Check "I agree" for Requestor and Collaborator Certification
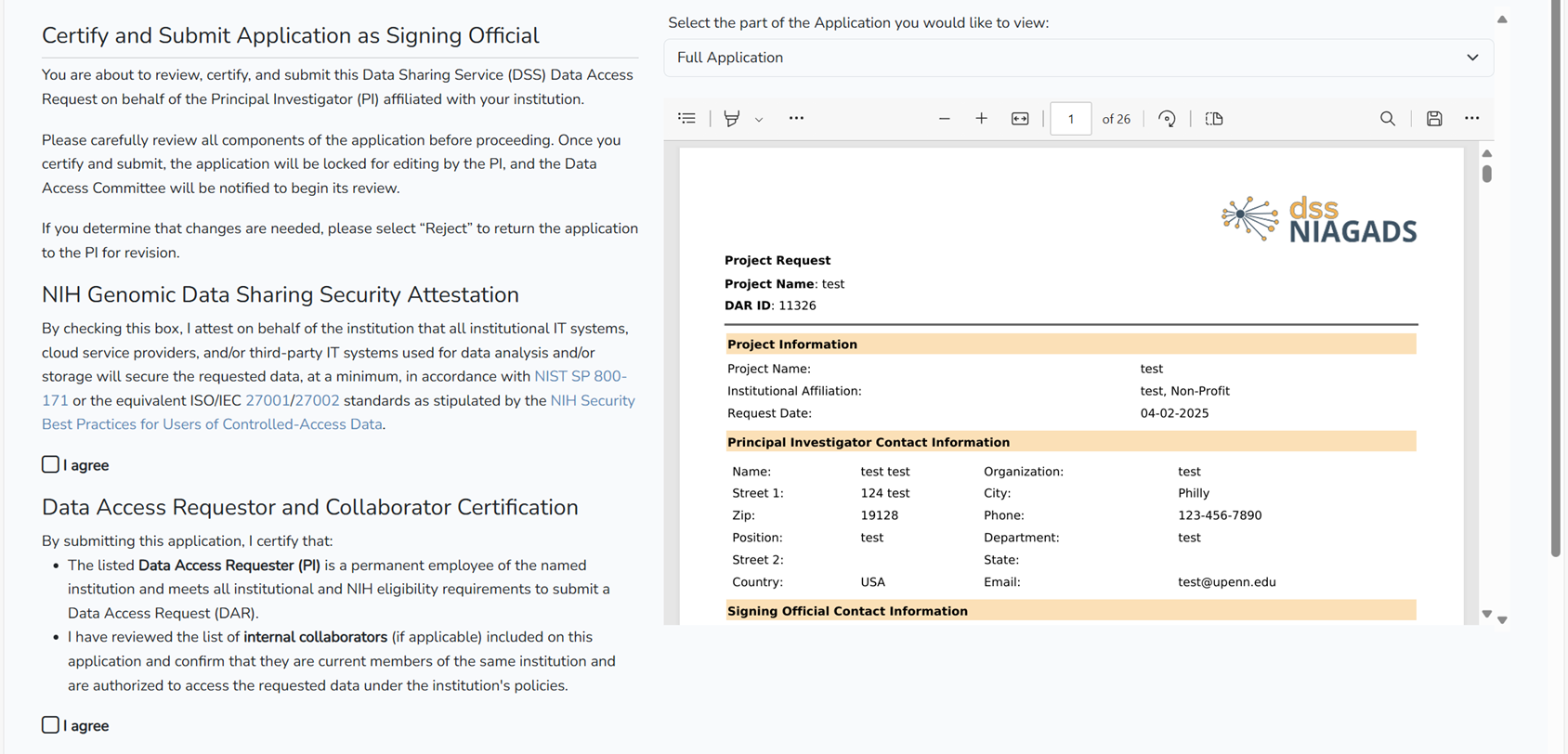The width and height of the screenshot is (1568, 754). coord(50,725)
